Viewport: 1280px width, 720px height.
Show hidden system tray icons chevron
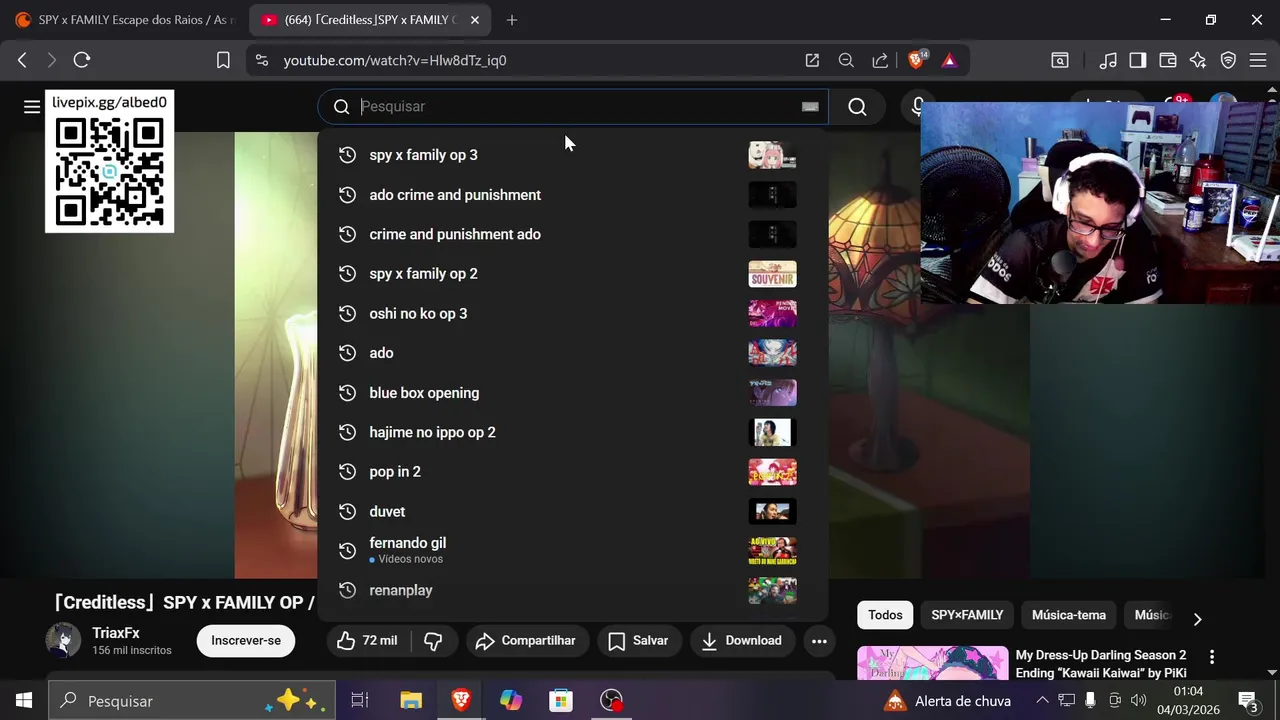point(1042,701)
